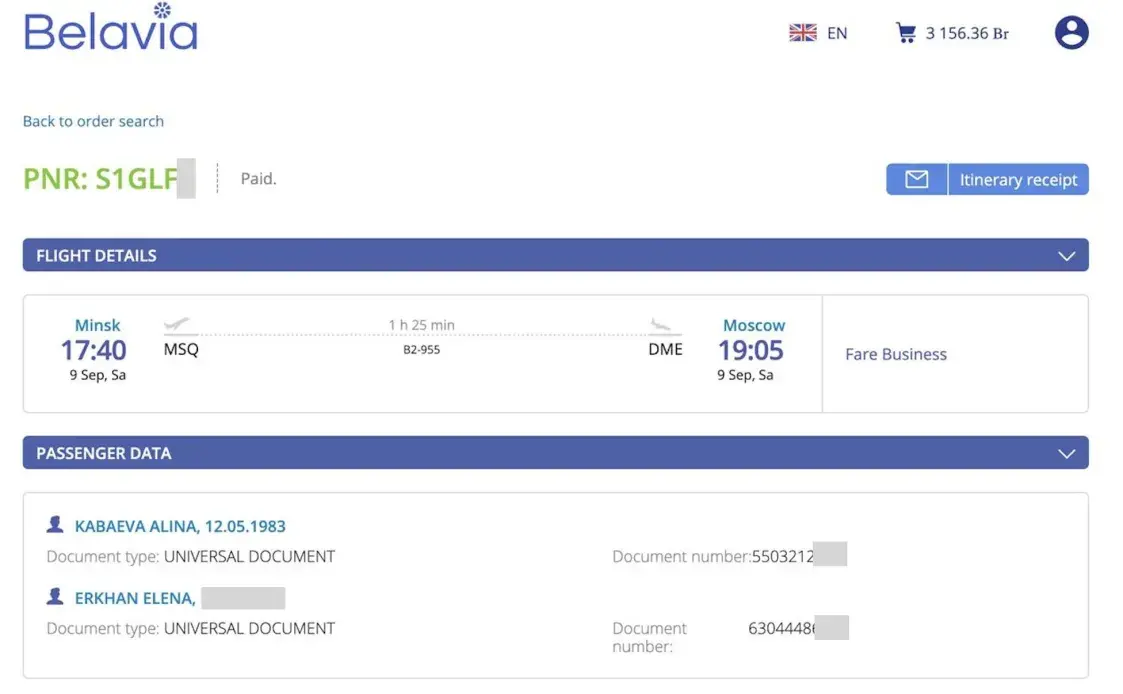Open the EN language selector

pos(837,33)
